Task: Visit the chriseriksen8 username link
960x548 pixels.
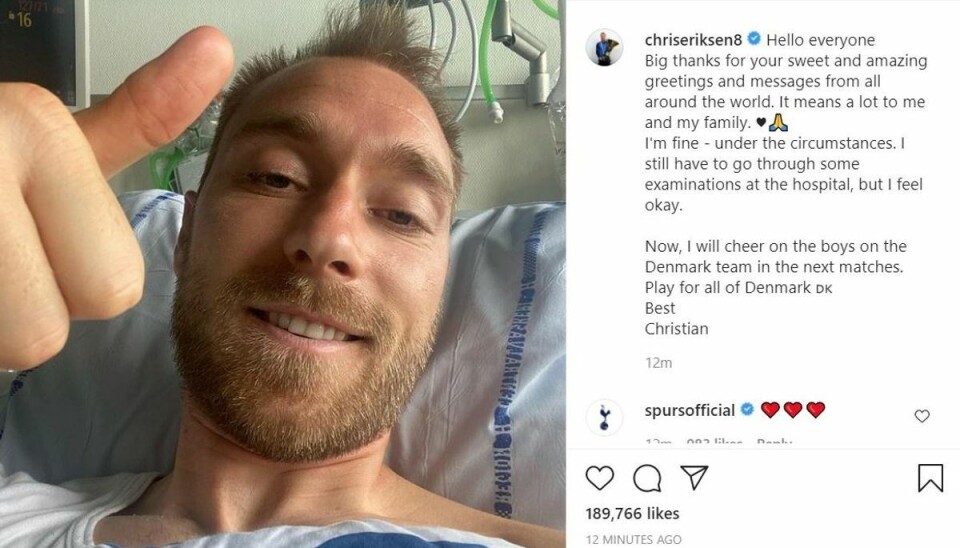Action: click(x=693, y=40)
